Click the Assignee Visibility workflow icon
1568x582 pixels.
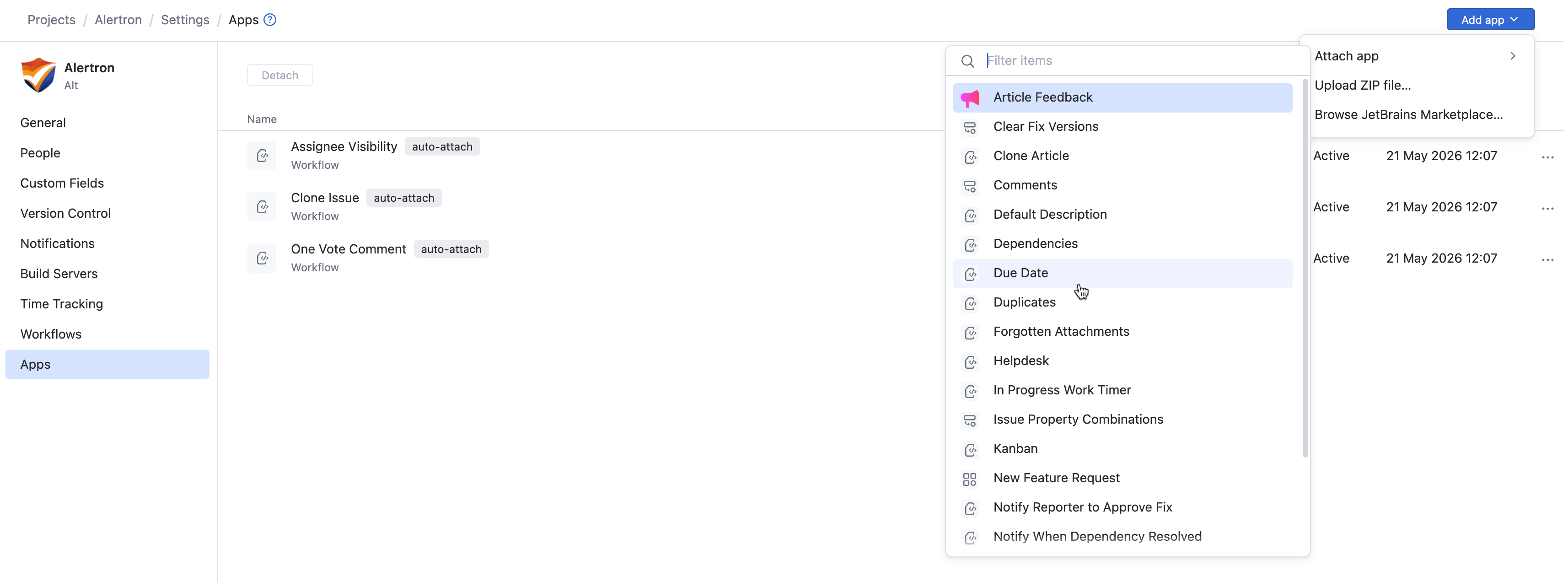tap(262, 155)
